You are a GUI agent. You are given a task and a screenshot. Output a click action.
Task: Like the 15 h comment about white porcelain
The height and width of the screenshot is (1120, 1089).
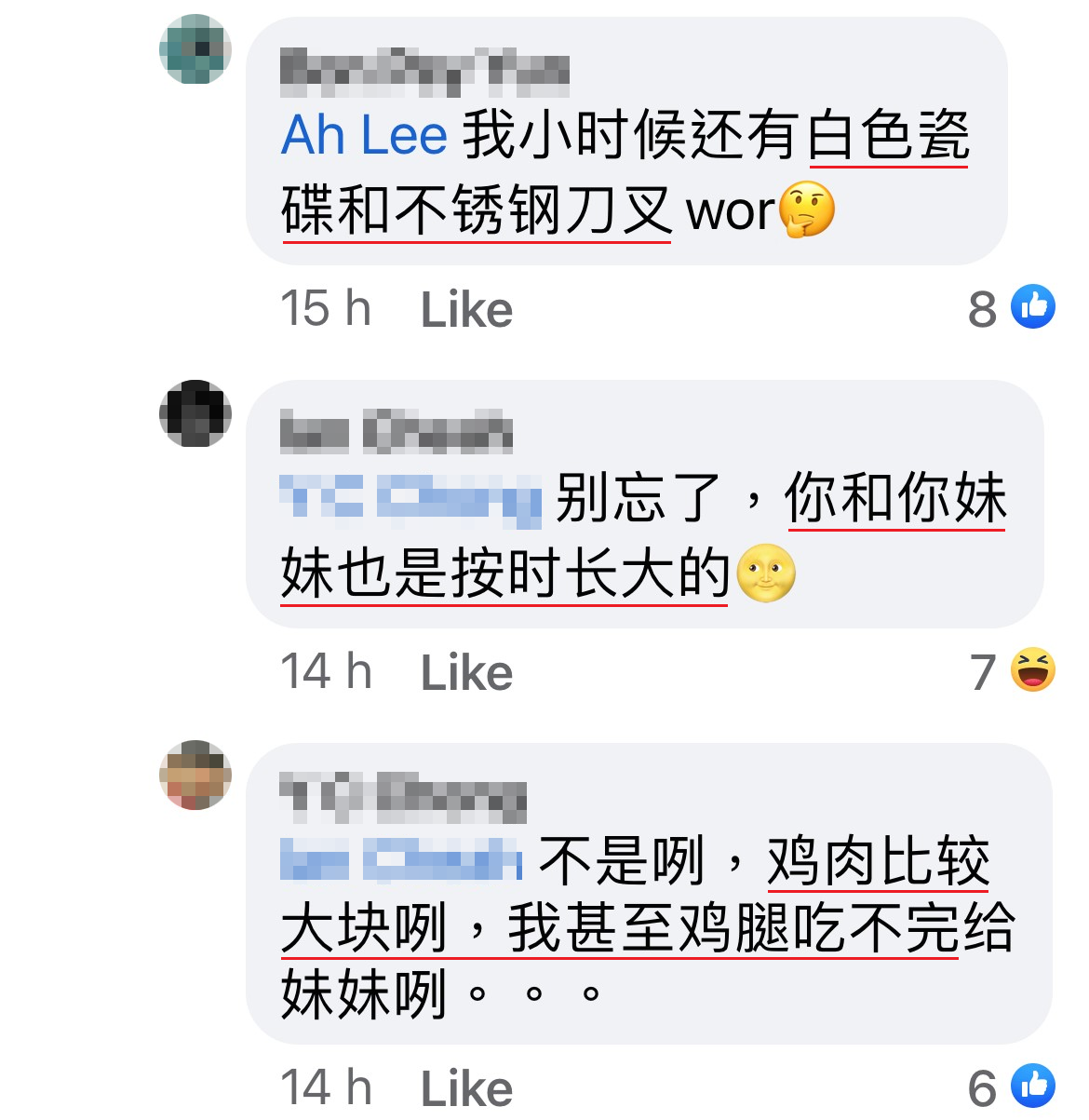(466, 310)
